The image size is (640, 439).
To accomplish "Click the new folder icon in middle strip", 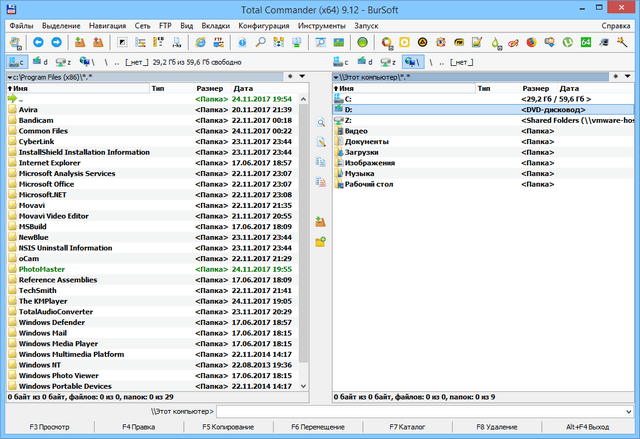I will coord(321,242).
